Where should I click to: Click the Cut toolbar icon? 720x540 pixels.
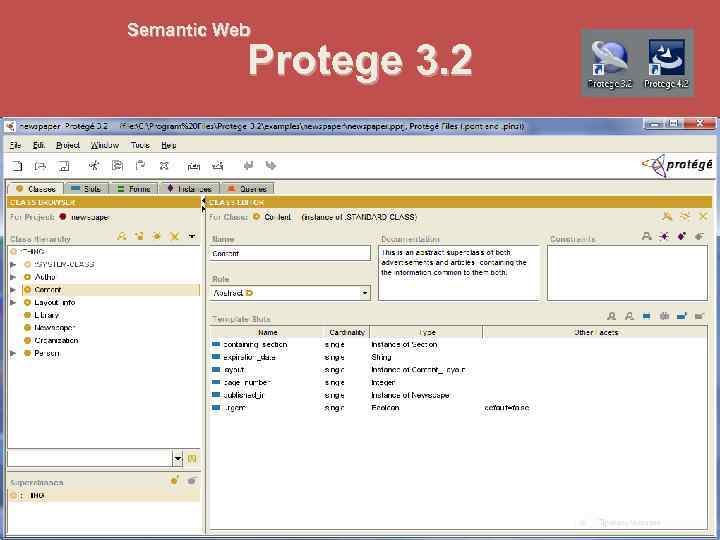pos(94,166)
